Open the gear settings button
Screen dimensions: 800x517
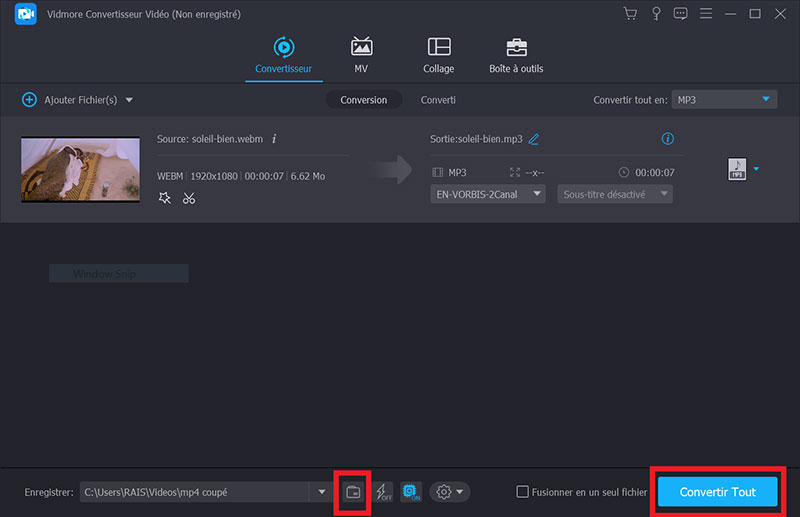(x=449, y=492)
